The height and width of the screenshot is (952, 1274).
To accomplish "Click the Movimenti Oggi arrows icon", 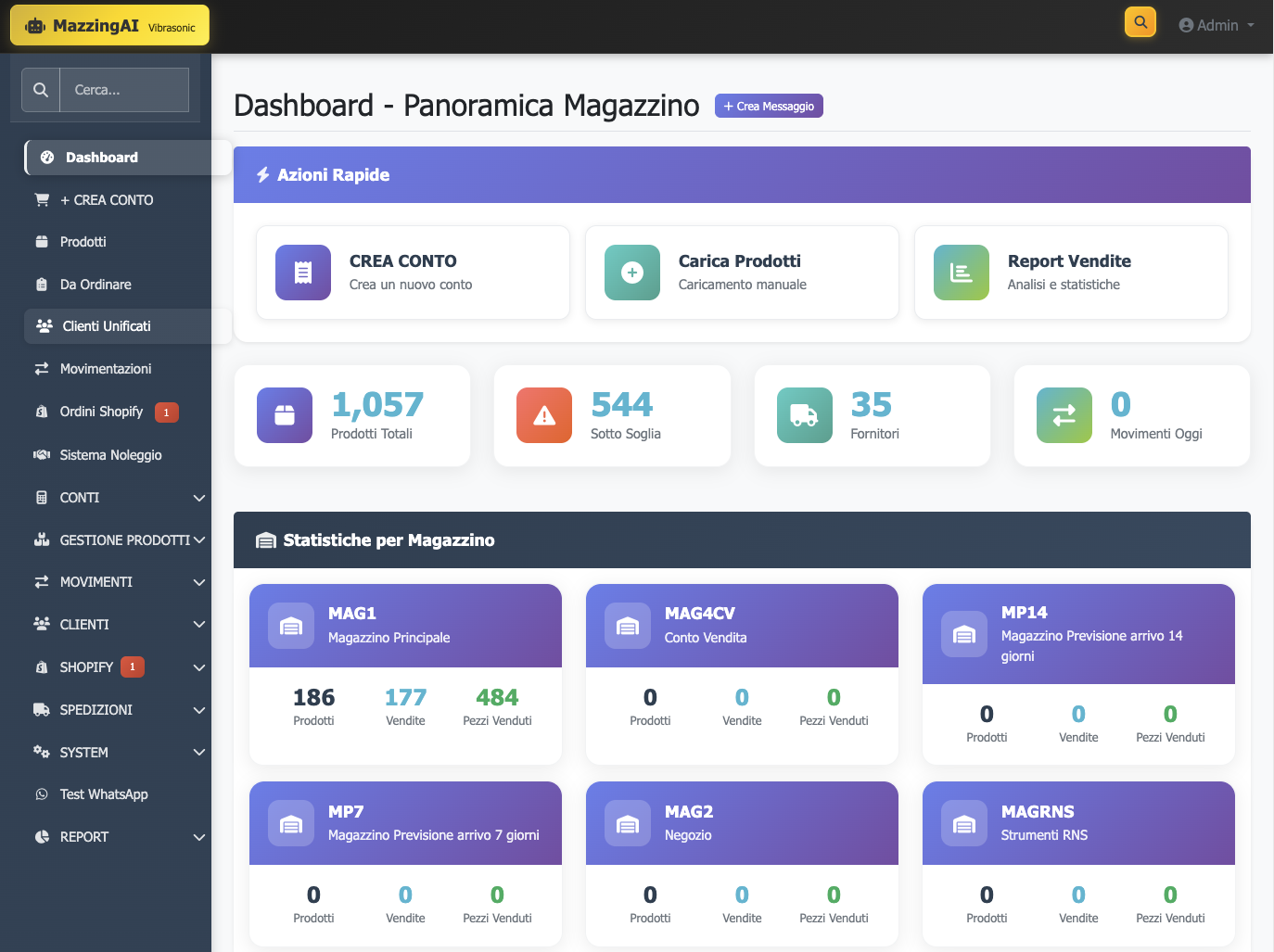I will pos(1064,415).
